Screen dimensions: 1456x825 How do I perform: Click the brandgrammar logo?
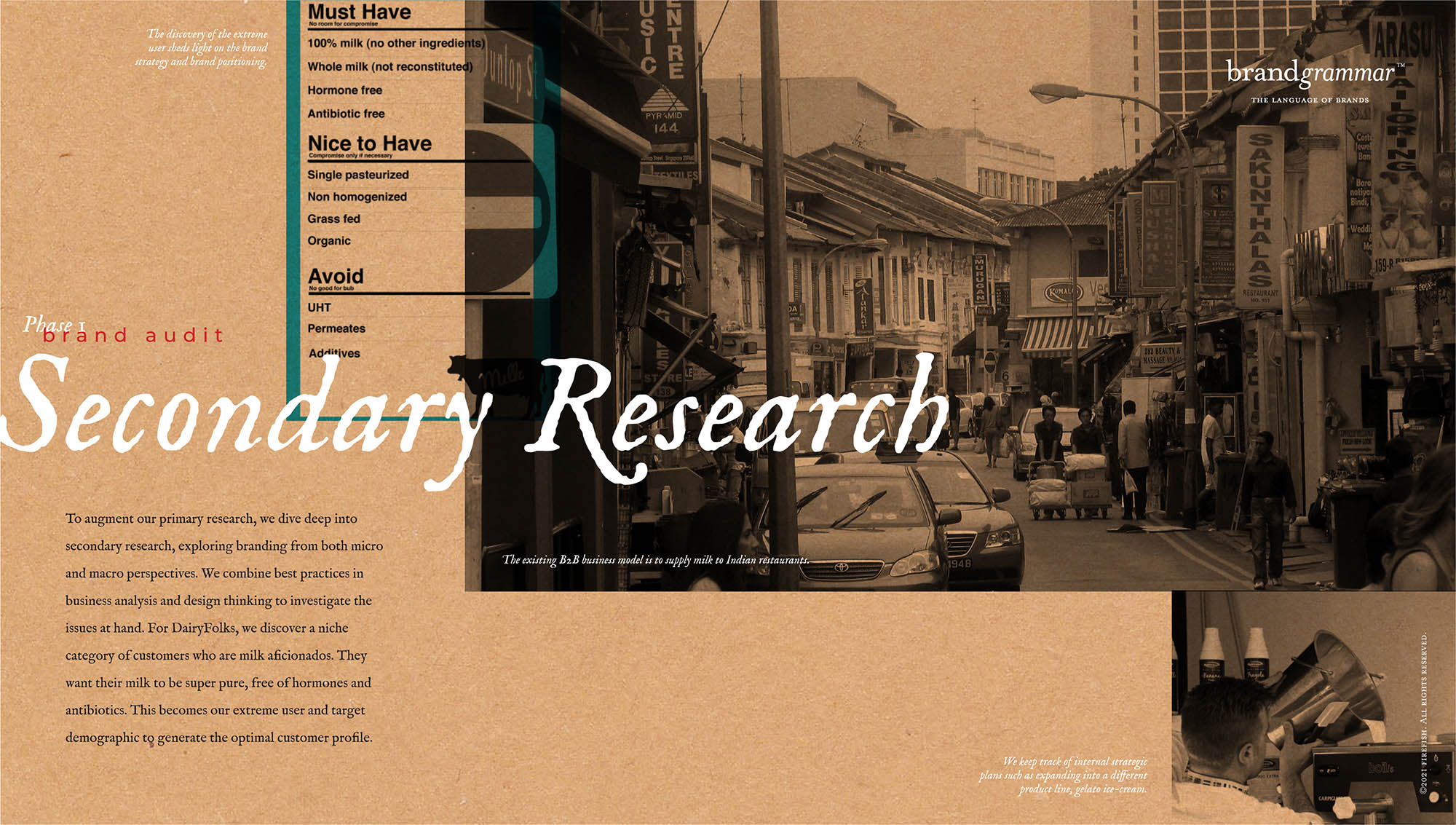click(x=1315, y=73)
